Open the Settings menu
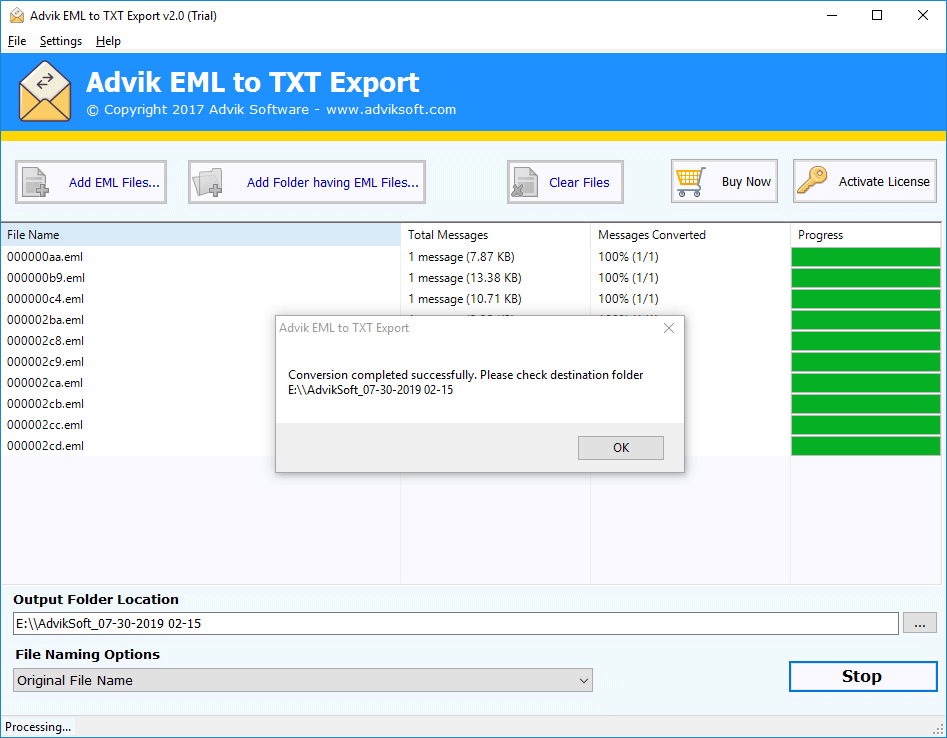The height and width of the screenshot is (738, 947). coord(60,41)
